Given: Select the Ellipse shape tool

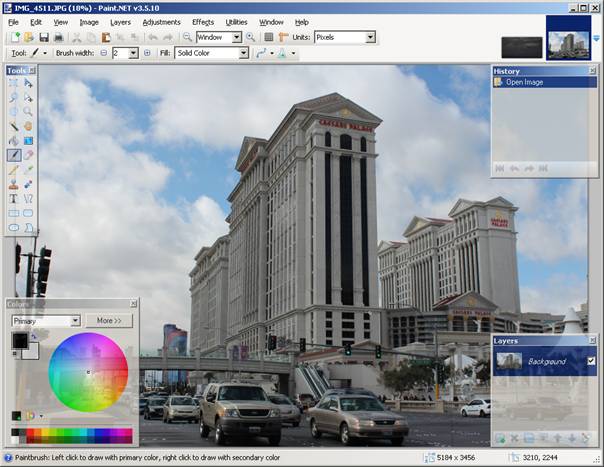Looking at the screenshot, I should (x=13, y=227).
